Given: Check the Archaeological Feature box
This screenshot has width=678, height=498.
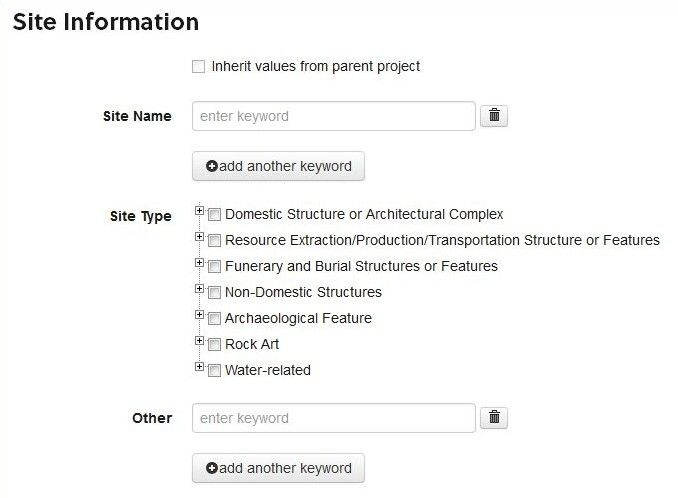Looking at the screenshot, I should (x=214, y=319).
